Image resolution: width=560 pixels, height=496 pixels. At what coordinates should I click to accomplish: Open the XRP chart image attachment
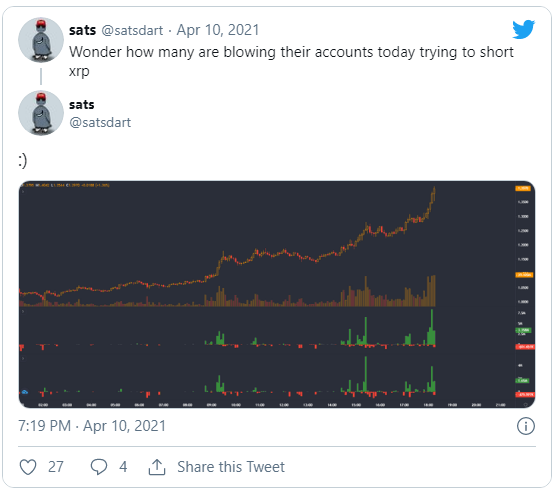pyautogui.click(x=277, y=294)
